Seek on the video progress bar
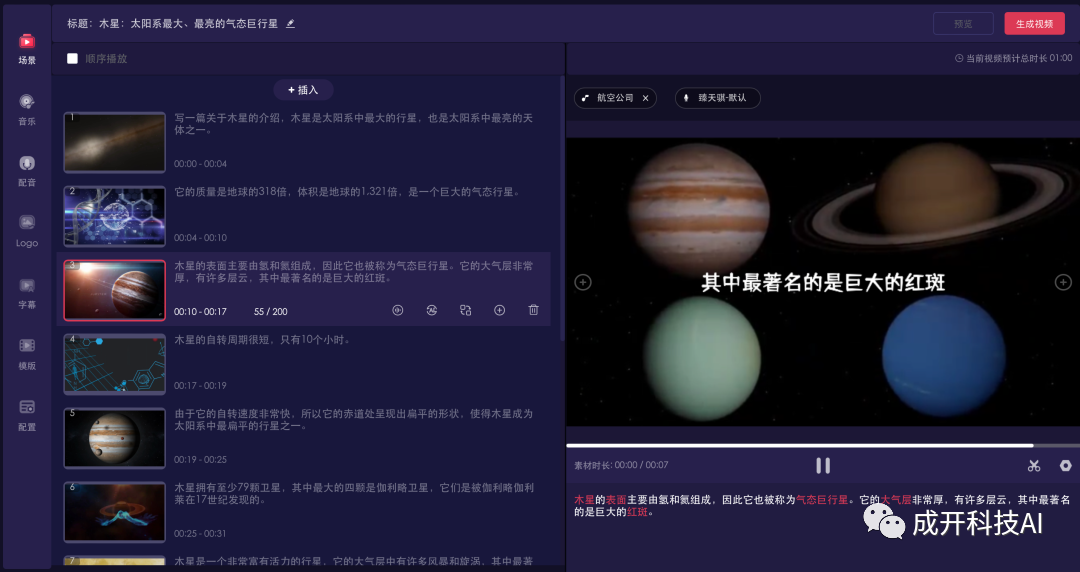This screenshot has width=1080, height=572. click(x=822, y=446)
